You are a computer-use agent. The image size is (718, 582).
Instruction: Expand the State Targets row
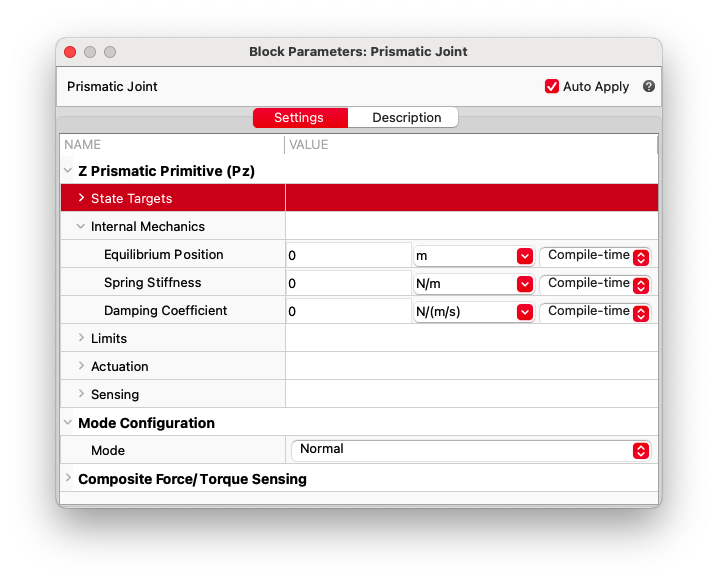[x=81, y=197]
